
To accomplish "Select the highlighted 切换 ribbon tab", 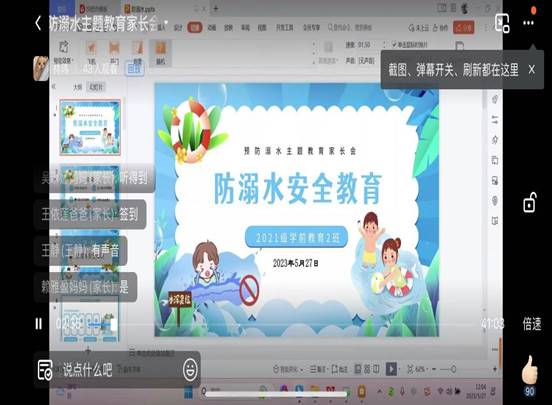I will (195, 27).
